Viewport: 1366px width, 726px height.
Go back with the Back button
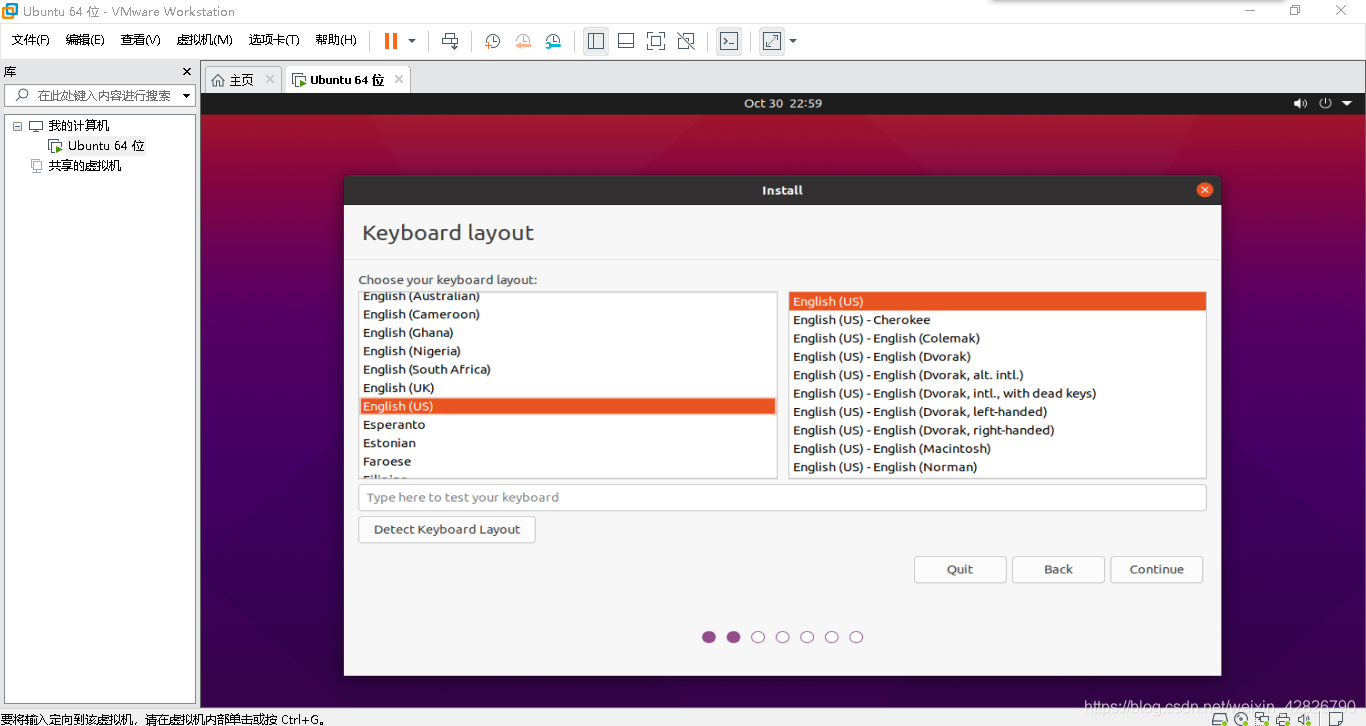pos(1058,570)
